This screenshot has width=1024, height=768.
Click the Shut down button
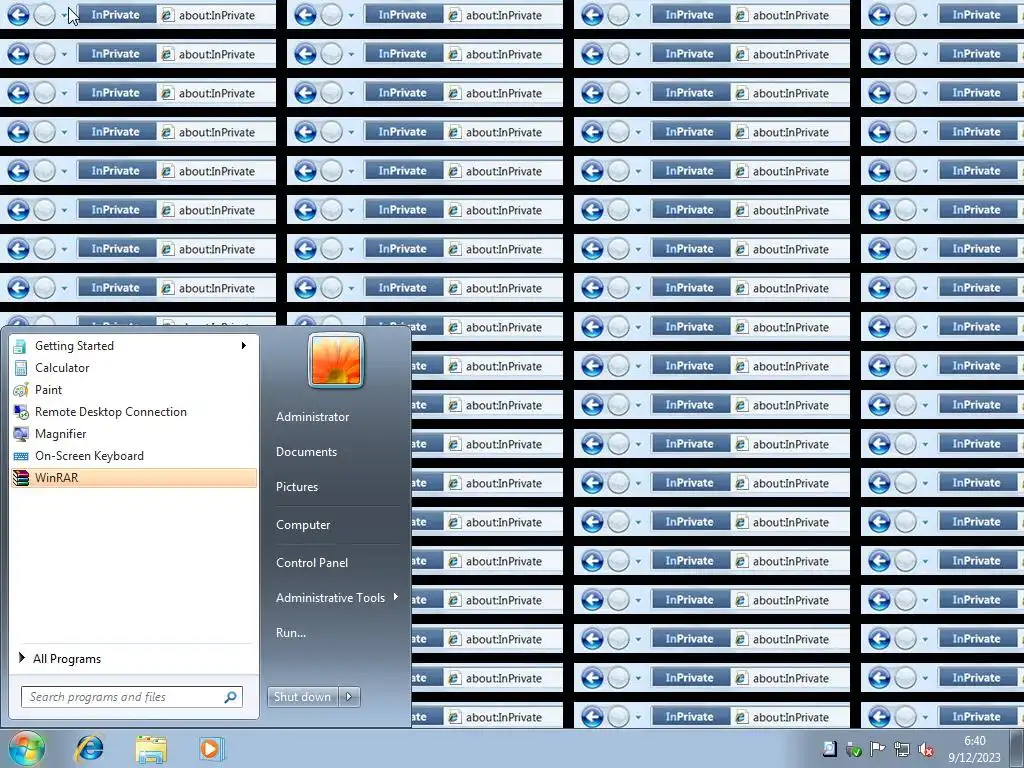tap(303, 697)
